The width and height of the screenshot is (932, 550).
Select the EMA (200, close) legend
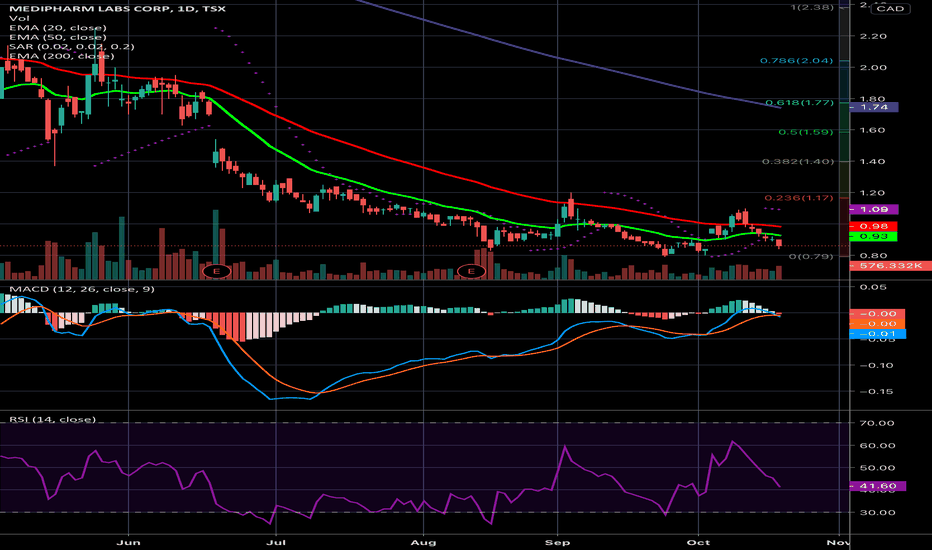pyautogui.click(x=61, y=56)
